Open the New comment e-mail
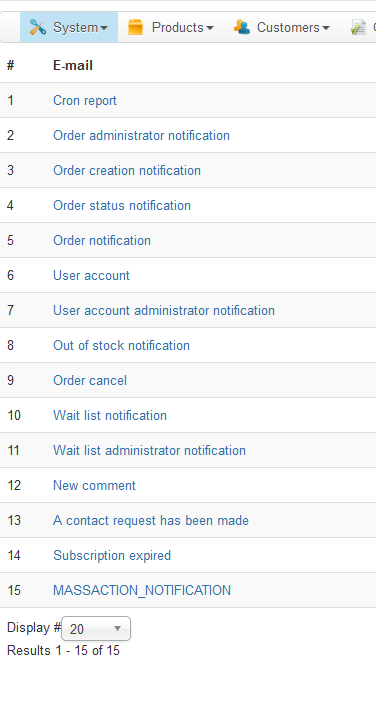Image resolution: width=376 pixels, height=709 pixels. click(x=94, y=485)
